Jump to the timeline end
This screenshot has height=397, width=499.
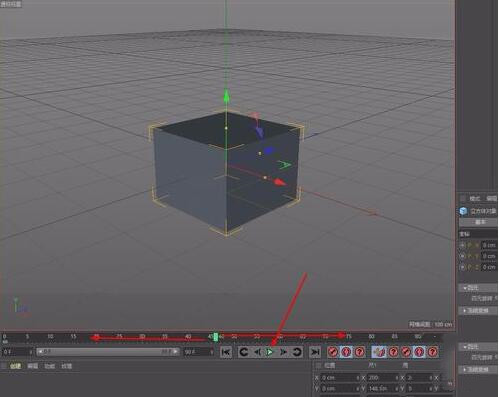click(x=314, y=352)
